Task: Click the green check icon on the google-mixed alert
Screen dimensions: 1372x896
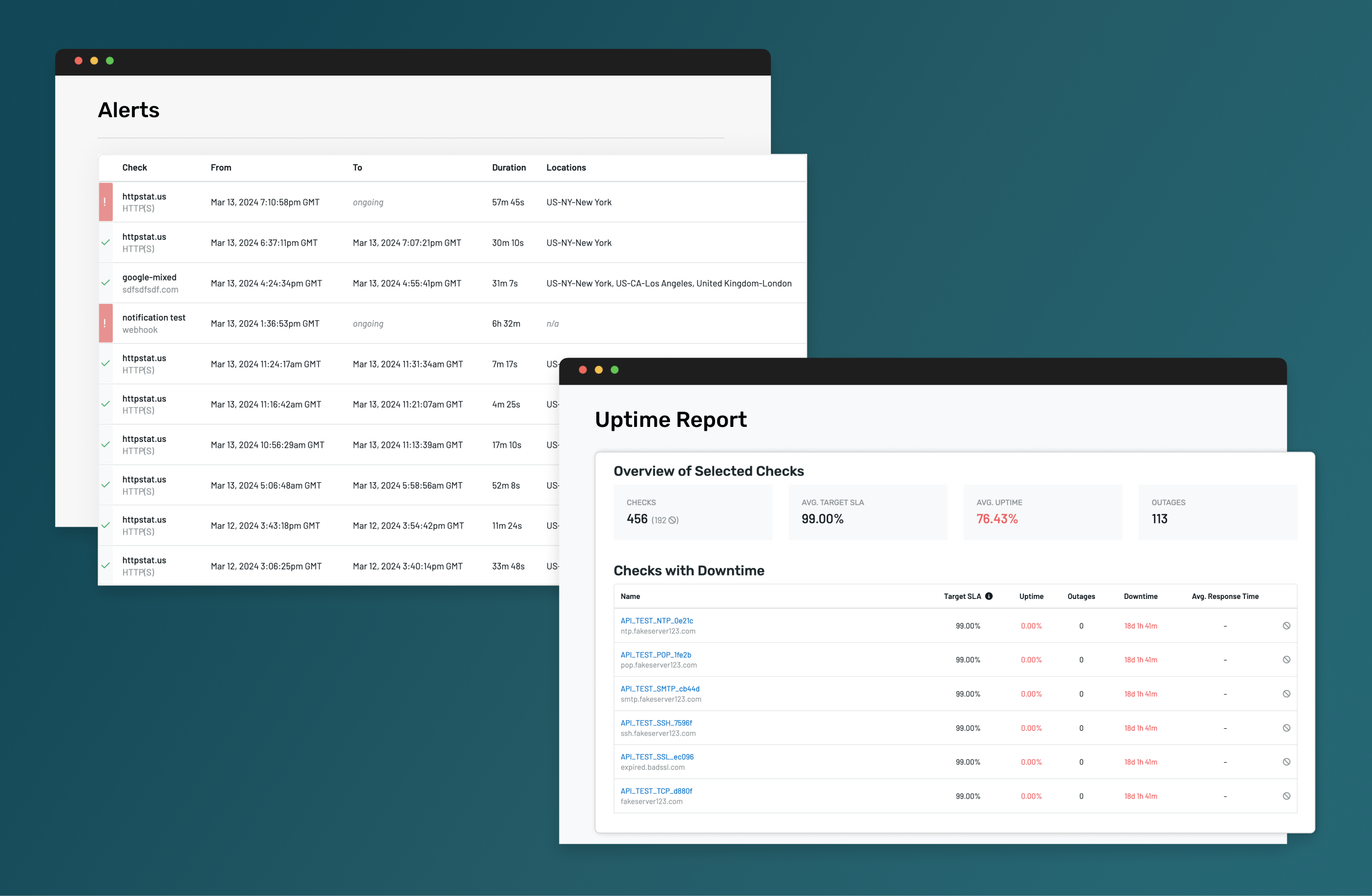Action: (106, 283)
